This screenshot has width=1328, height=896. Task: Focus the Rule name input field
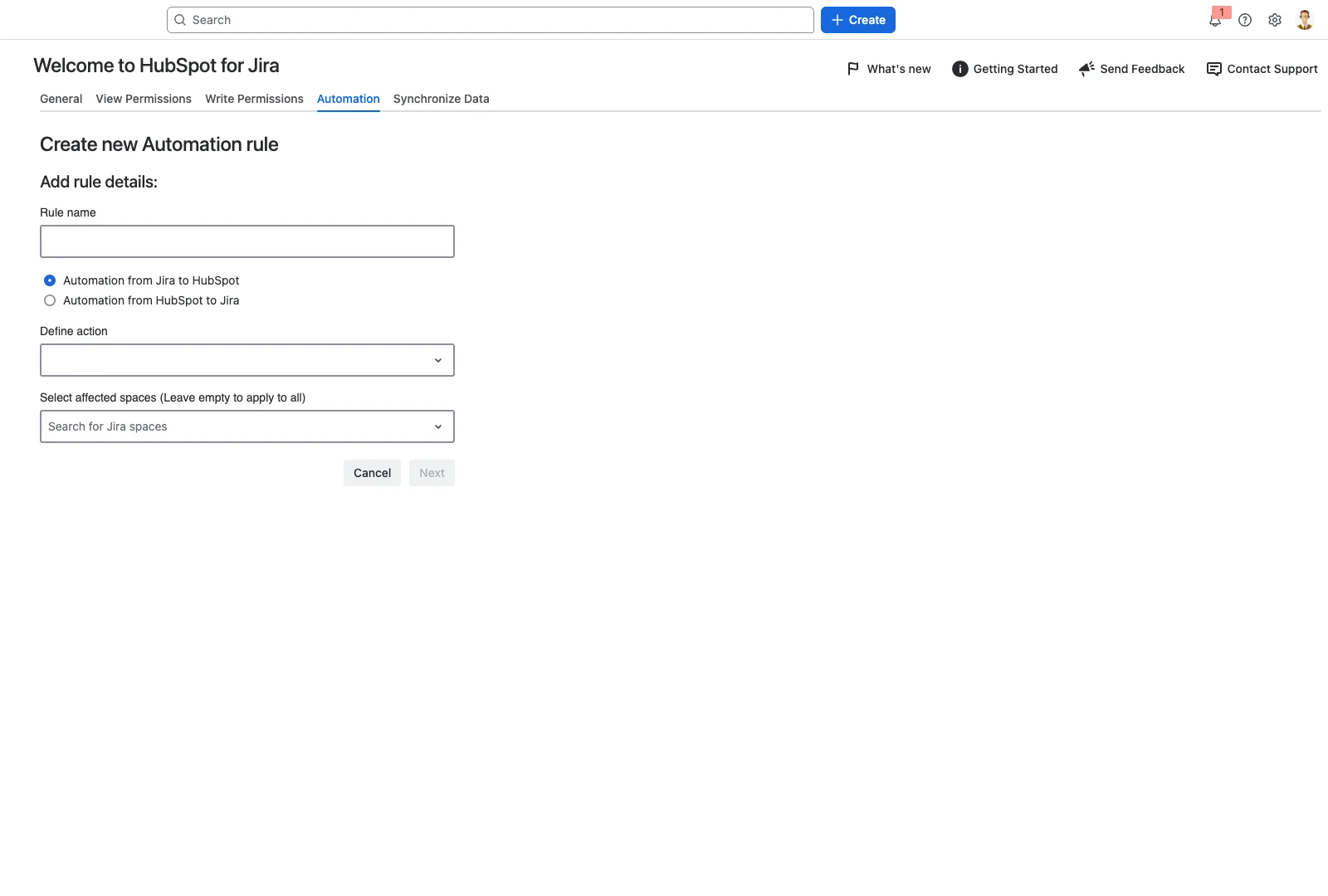[247, 241]
